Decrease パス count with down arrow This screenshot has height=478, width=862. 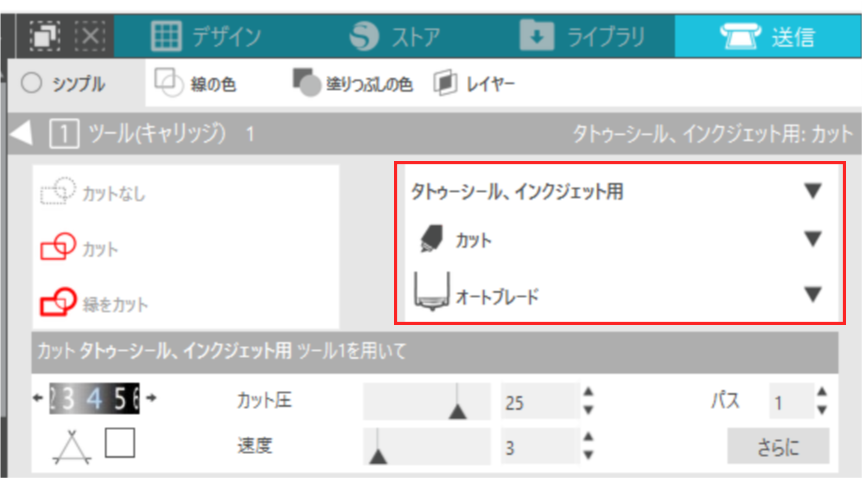822,410
